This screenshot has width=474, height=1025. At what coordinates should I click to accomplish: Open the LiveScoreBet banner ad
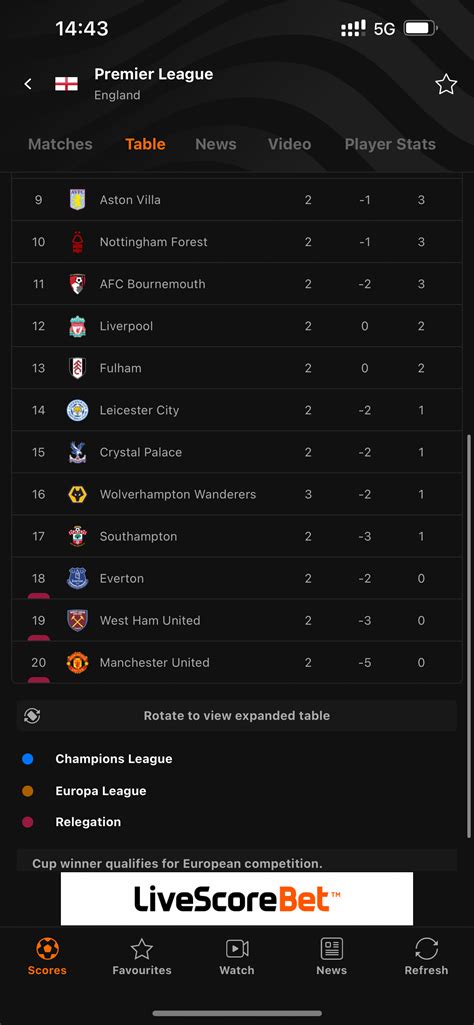click(x=237, y=899)
